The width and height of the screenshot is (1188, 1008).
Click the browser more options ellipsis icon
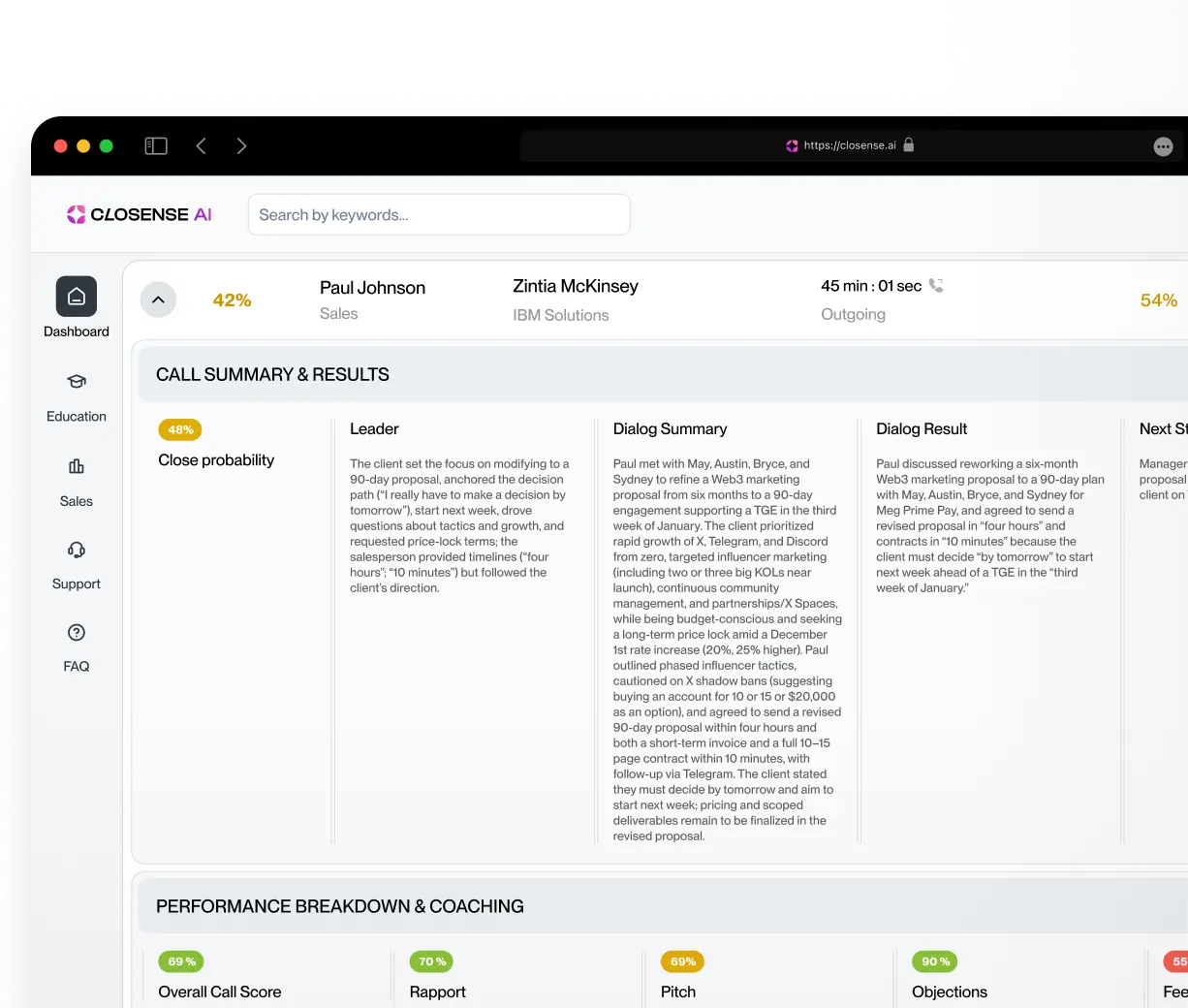click(1163, 146)
